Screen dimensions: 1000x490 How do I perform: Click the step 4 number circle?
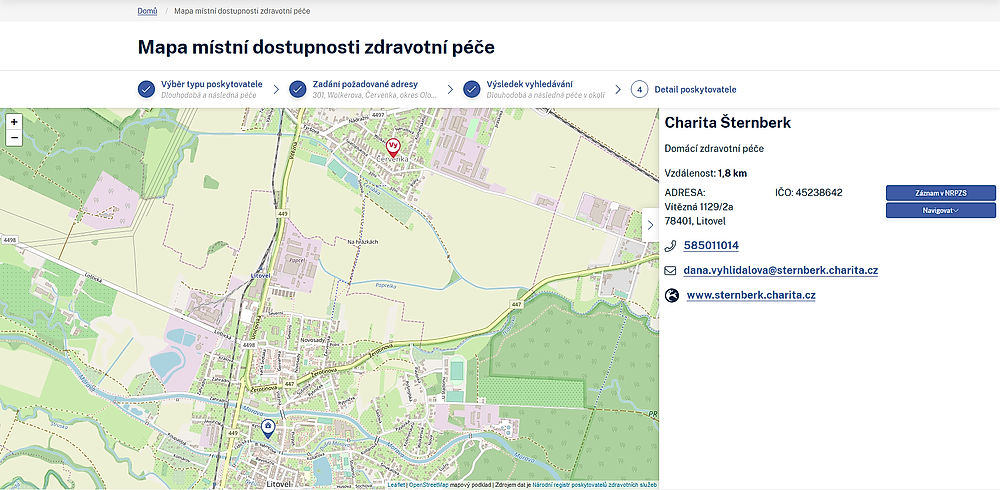[639, 89]
